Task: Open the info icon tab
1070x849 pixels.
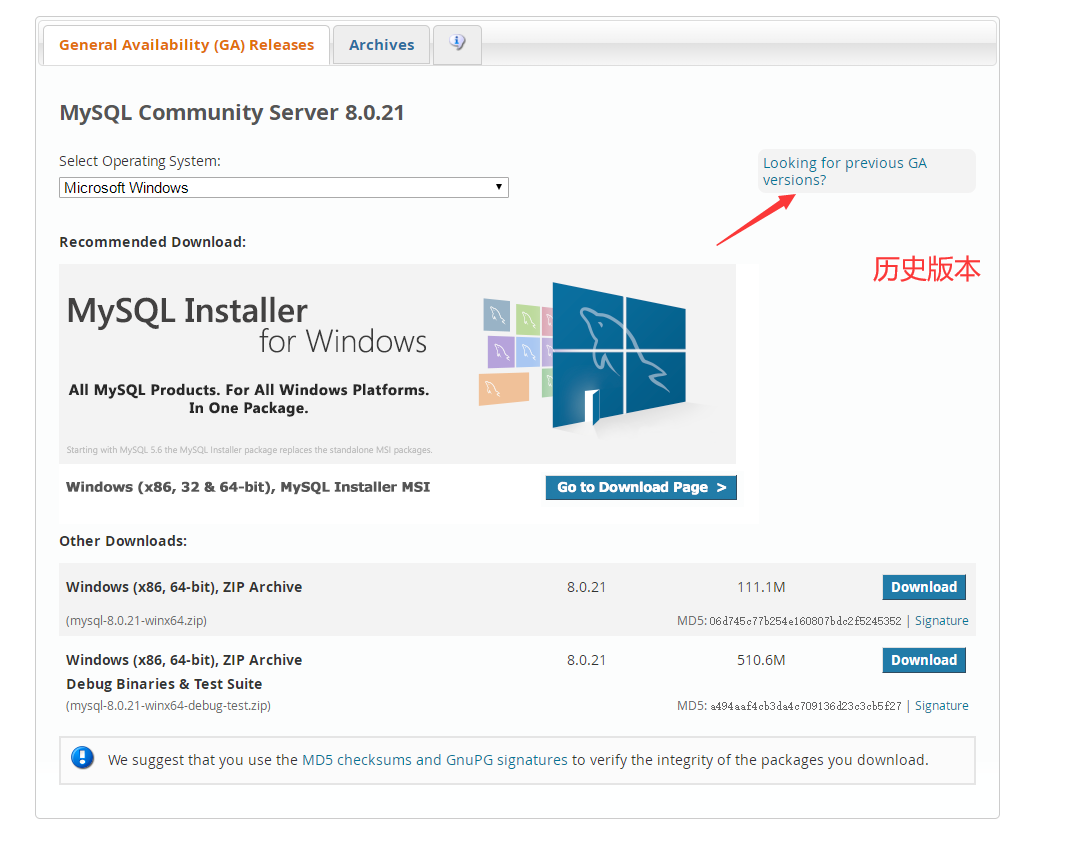Action: coord(457,44)
